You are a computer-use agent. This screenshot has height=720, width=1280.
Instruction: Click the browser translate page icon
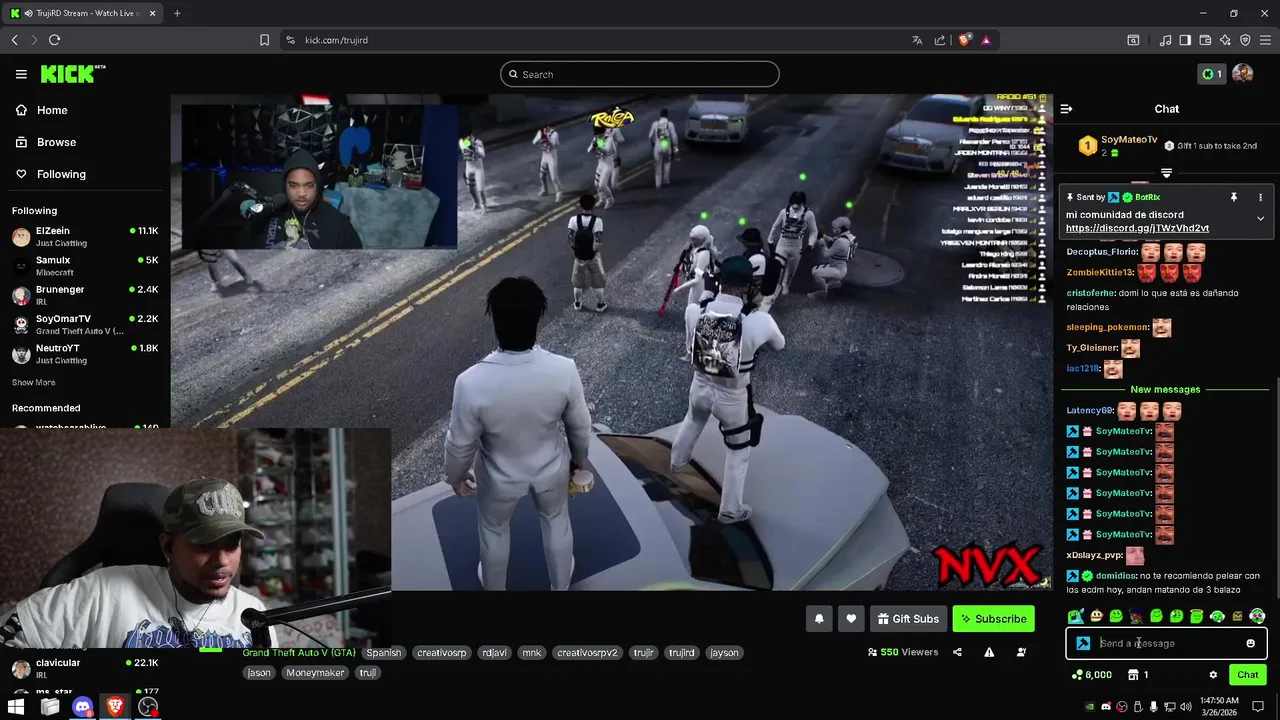point(917,40)
